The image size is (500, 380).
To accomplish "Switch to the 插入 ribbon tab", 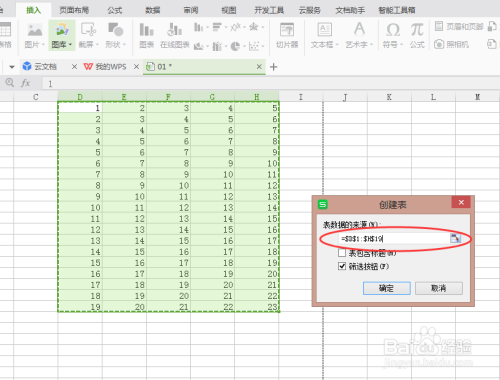I will (x=33, y=10).
